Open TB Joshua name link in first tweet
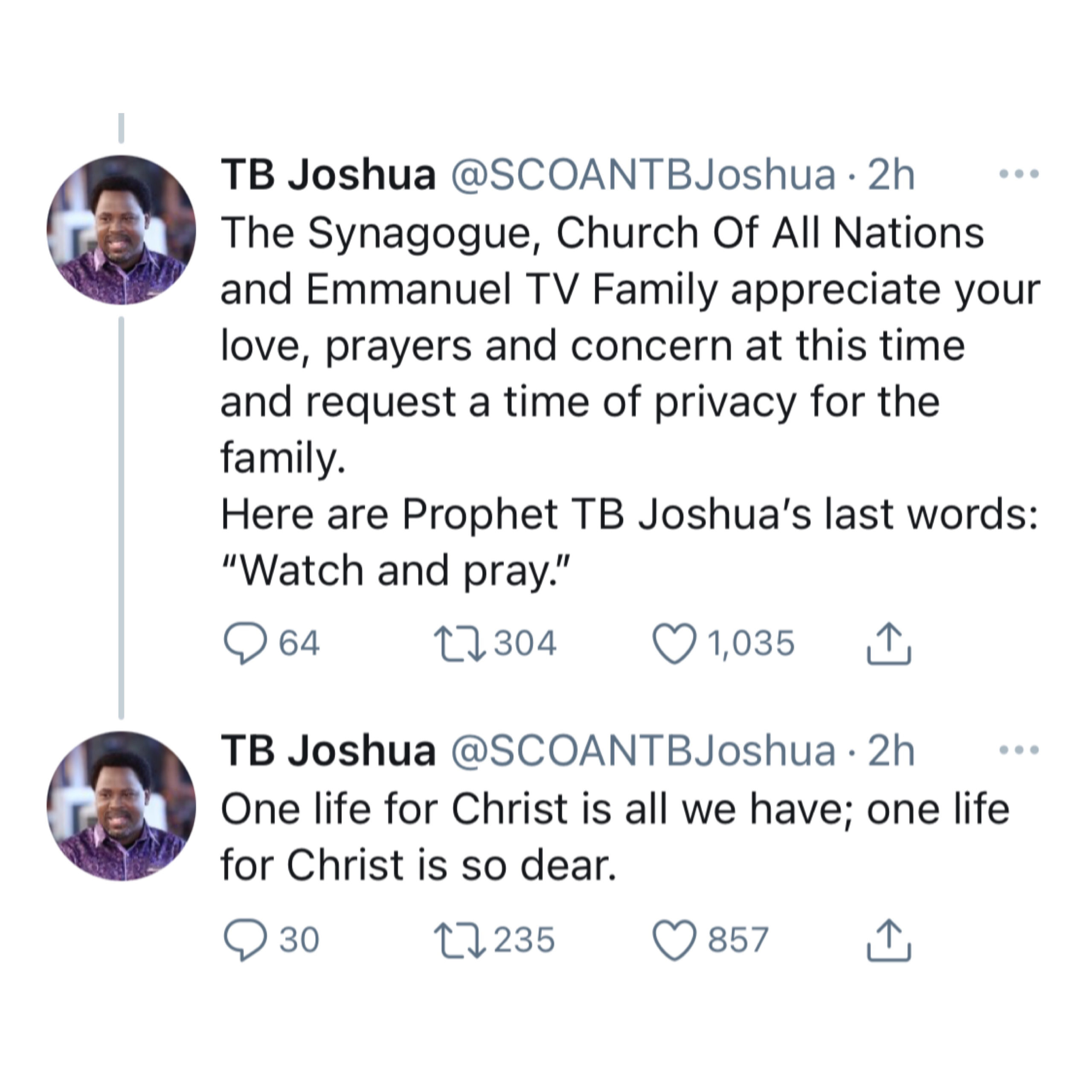This screenshot has width=1092, height=1092. coord(328,174)
